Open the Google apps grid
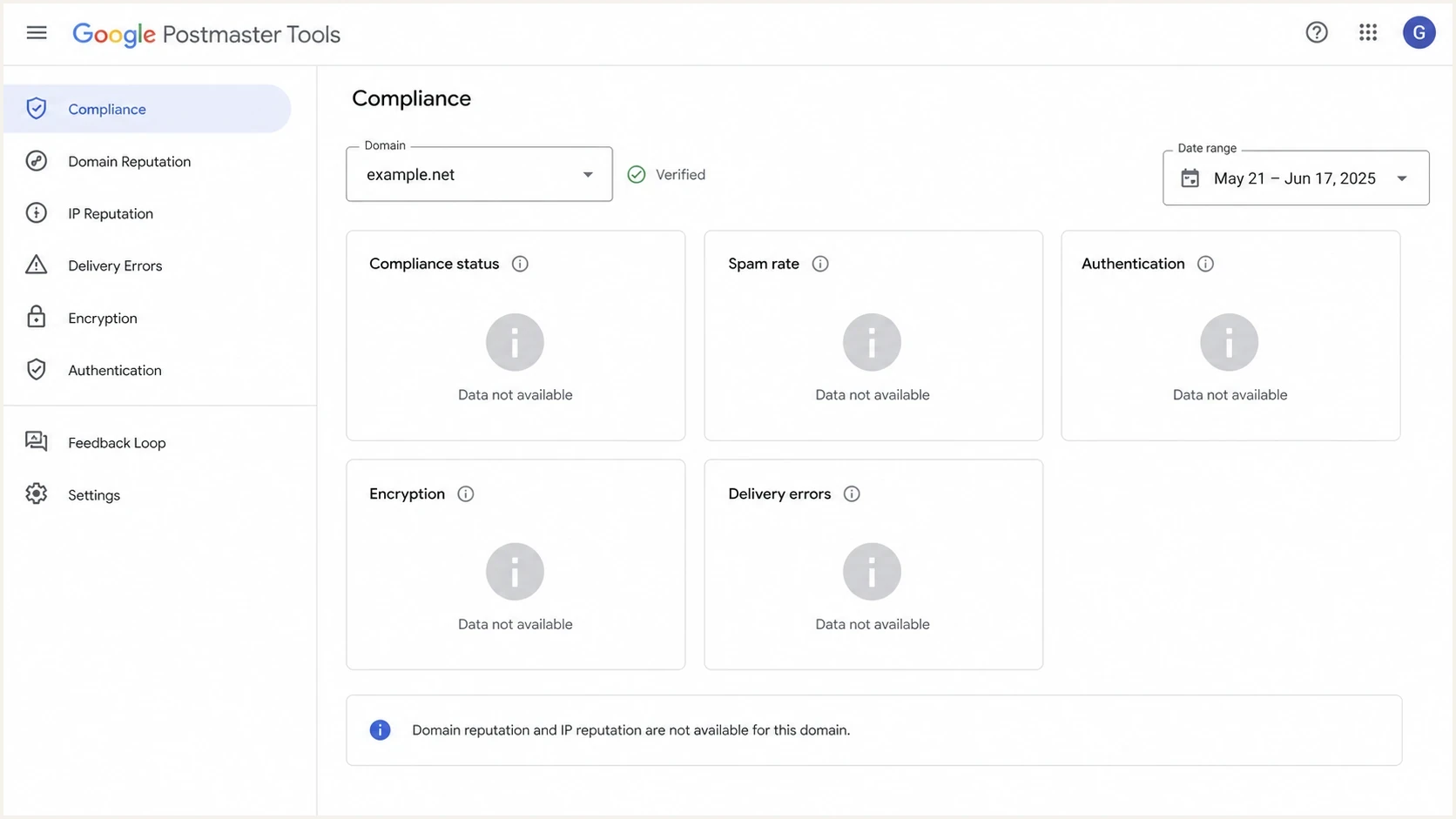1456x819 pixels. 1368,33
